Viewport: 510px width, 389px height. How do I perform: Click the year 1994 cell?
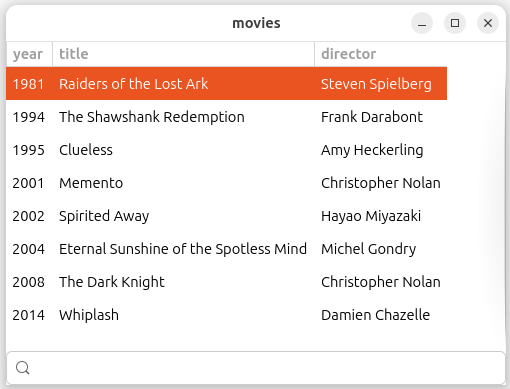tap(28, 117)
